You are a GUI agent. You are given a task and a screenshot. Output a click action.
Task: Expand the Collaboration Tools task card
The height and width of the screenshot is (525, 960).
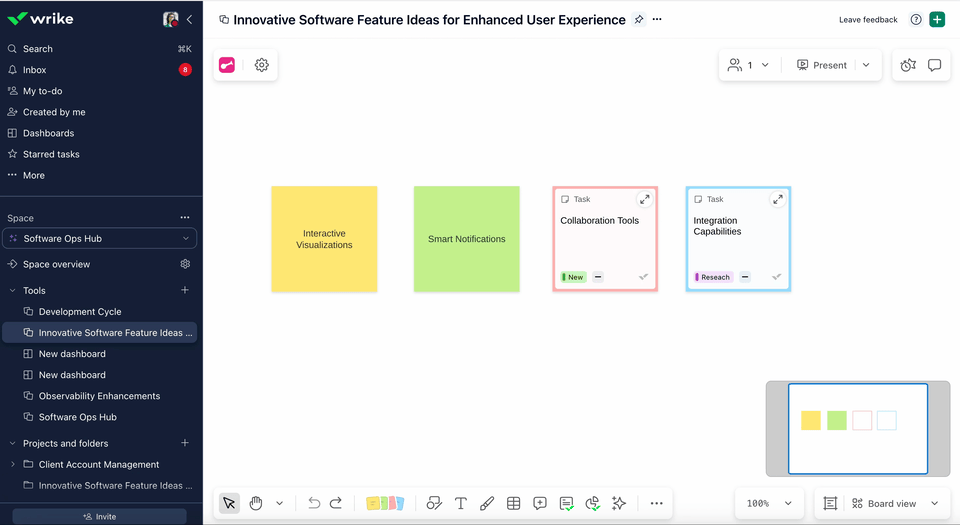point(644,199)
